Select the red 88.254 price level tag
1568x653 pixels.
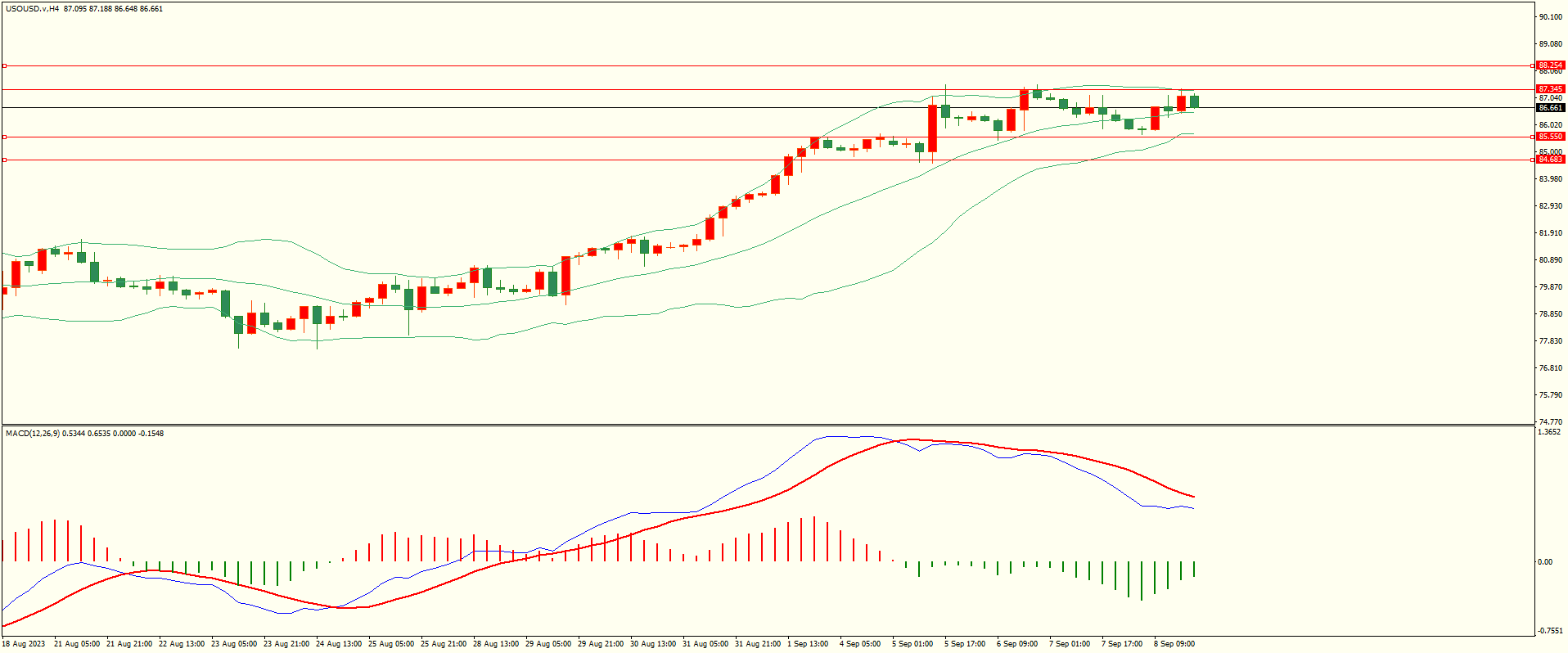[1550, 65]
